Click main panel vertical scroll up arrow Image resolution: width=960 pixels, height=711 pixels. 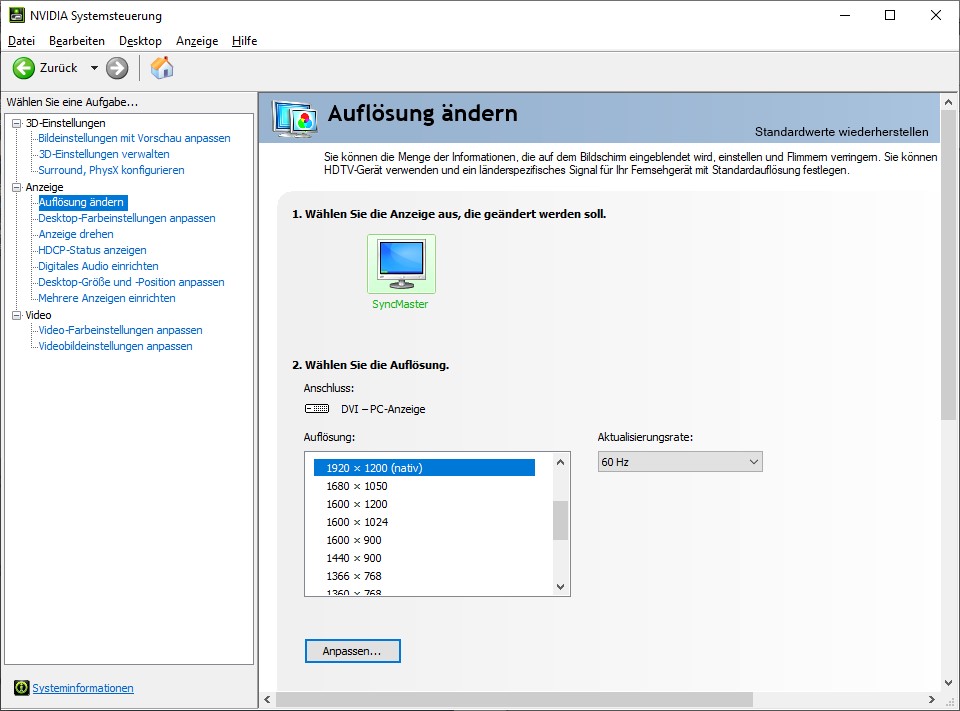(x=948, y=102)
